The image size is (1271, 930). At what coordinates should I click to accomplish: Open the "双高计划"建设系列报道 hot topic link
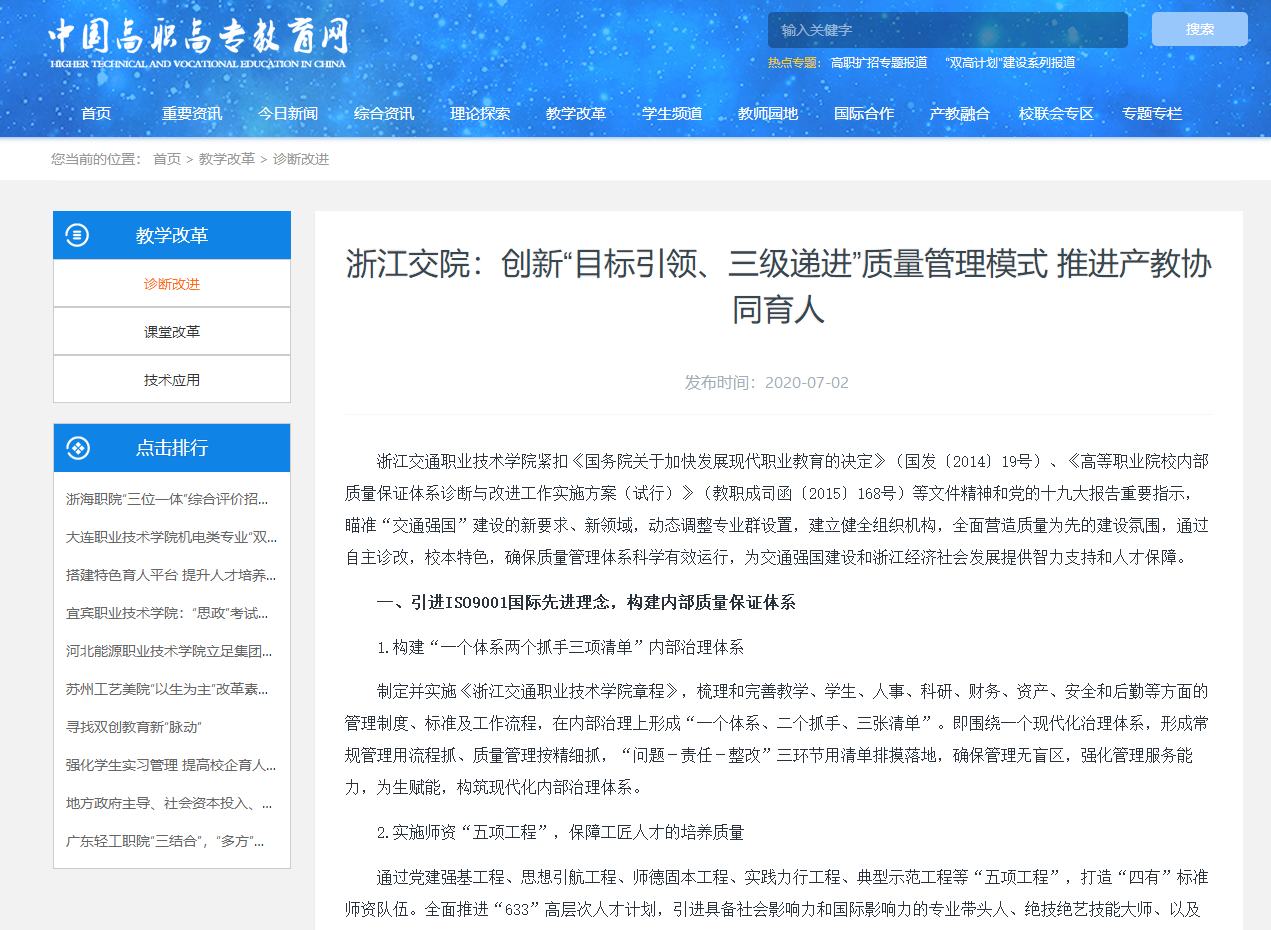(1010, 62)
